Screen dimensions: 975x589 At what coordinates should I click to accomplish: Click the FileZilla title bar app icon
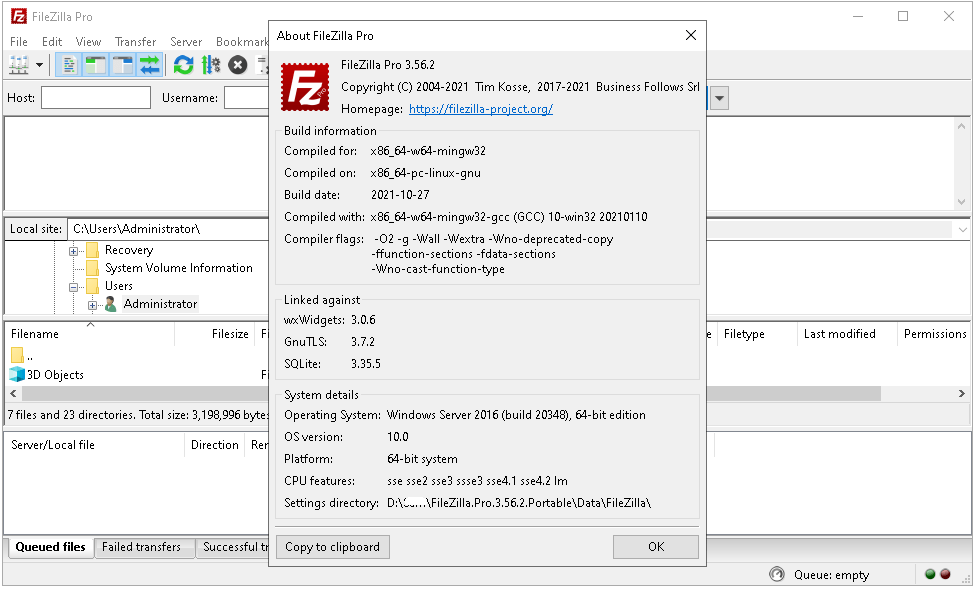[19, 16]
